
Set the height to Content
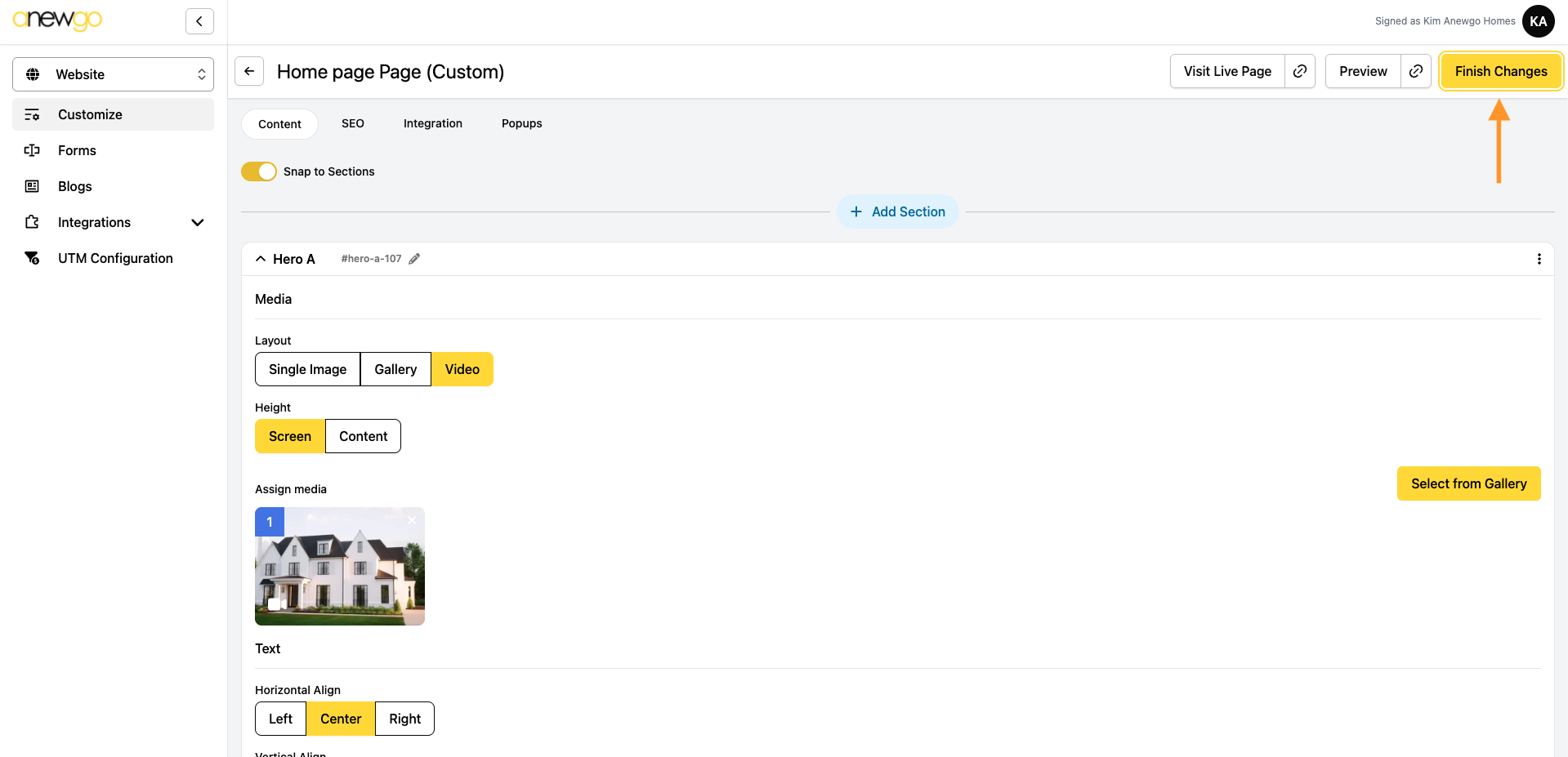363,436
